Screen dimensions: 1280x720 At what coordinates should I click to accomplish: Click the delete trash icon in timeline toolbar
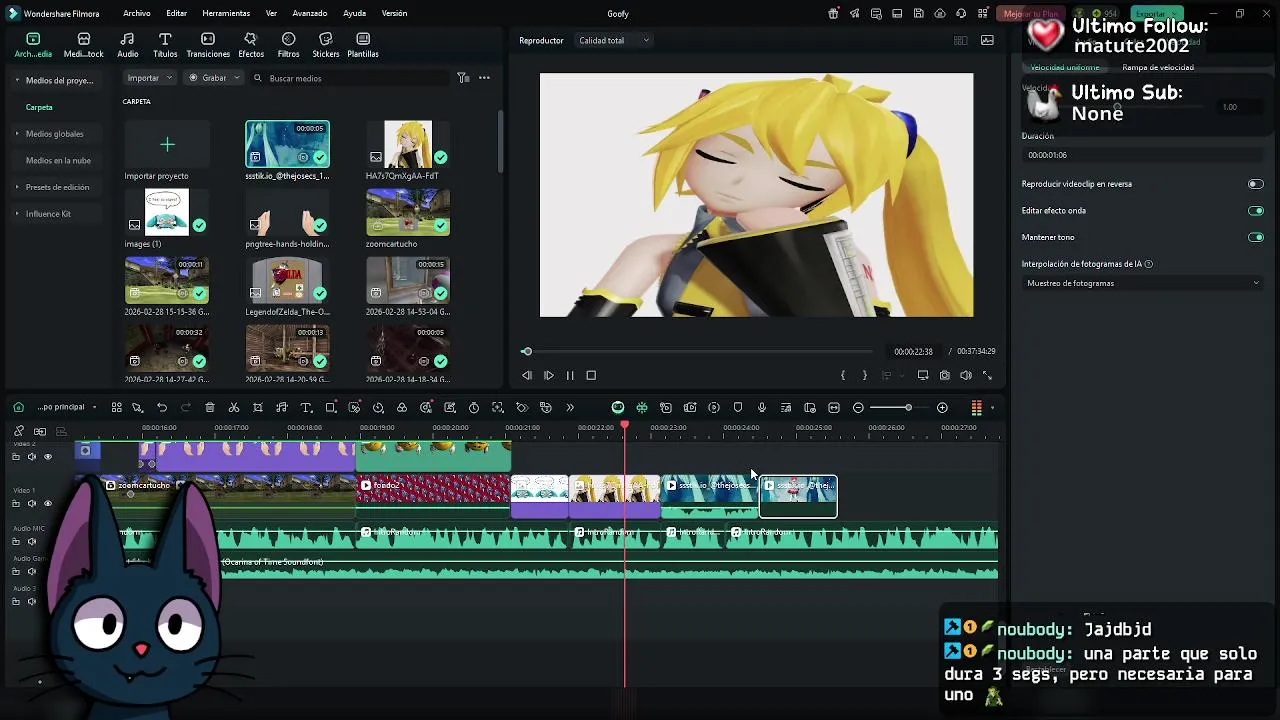[210, 408]
